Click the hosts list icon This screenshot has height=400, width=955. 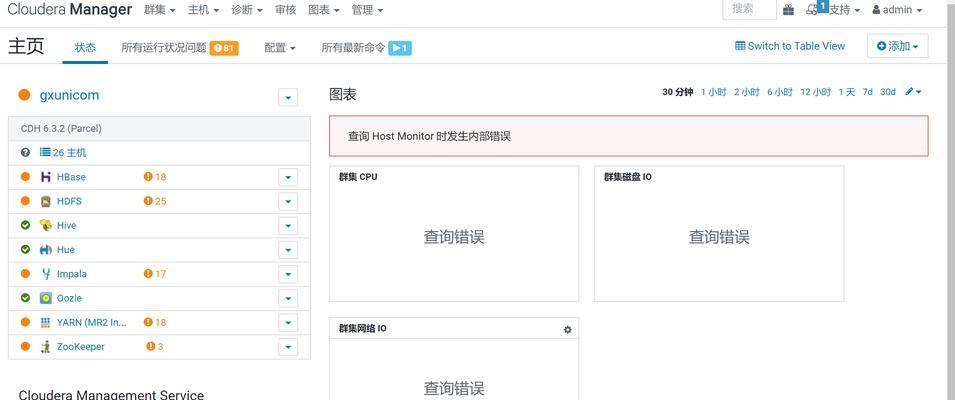(45, 152)
